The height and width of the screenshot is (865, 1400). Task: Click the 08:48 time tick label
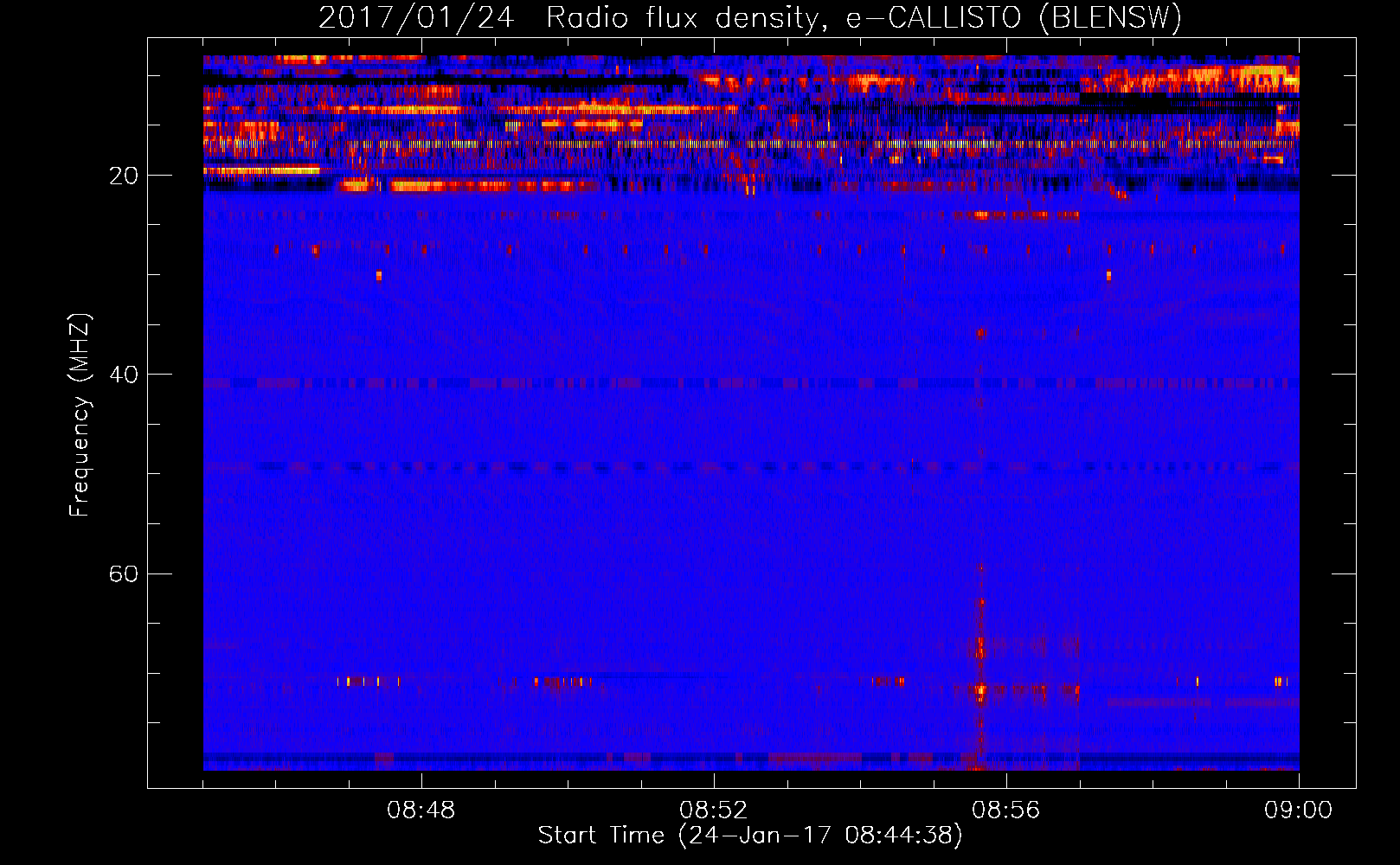(x=421, y=811)
